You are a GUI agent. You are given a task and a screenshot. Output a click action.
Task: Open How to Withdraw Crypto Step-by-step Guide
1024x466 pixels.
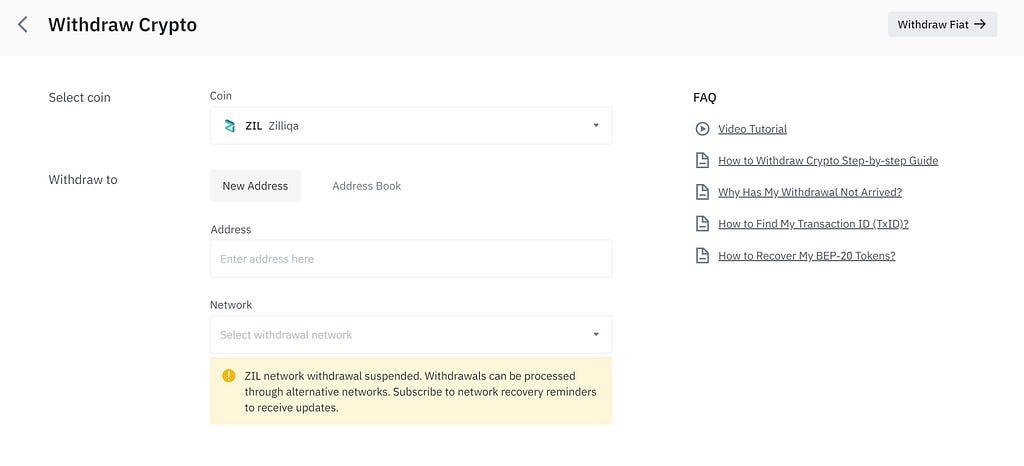pos(828,161)
